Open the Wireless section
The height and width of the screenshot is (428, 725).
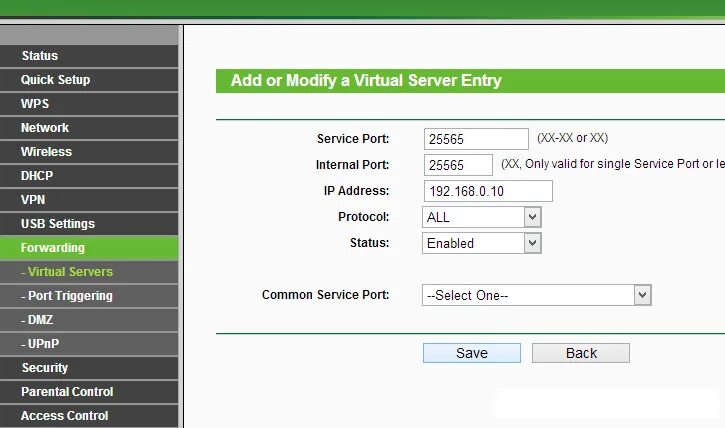89,152
